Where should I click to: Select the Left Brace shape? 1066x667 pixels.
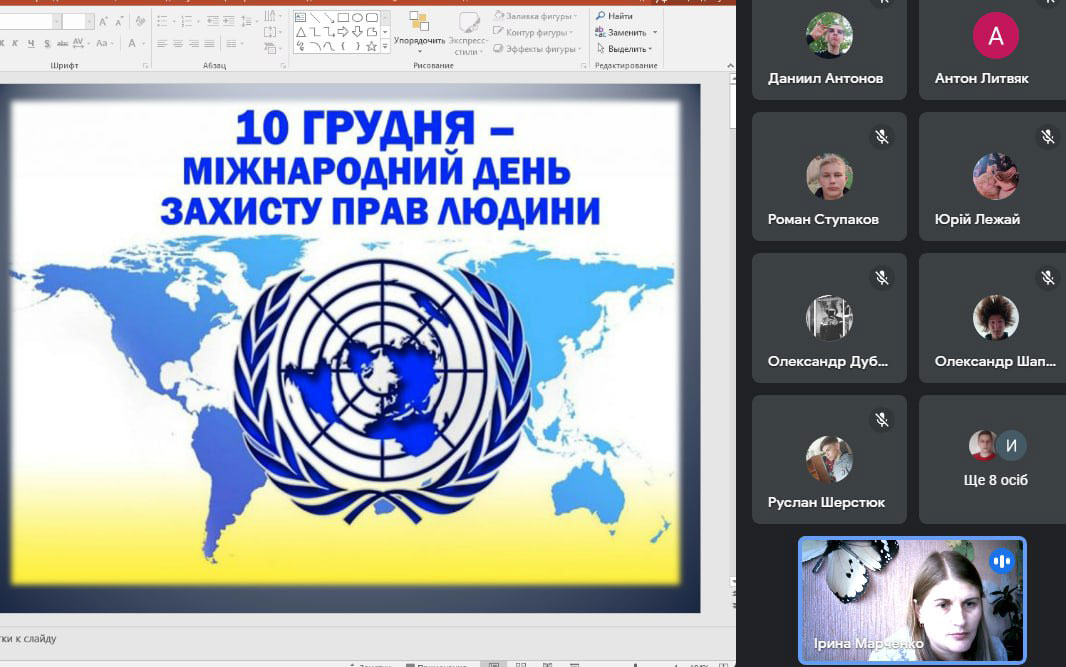point(343,46)
